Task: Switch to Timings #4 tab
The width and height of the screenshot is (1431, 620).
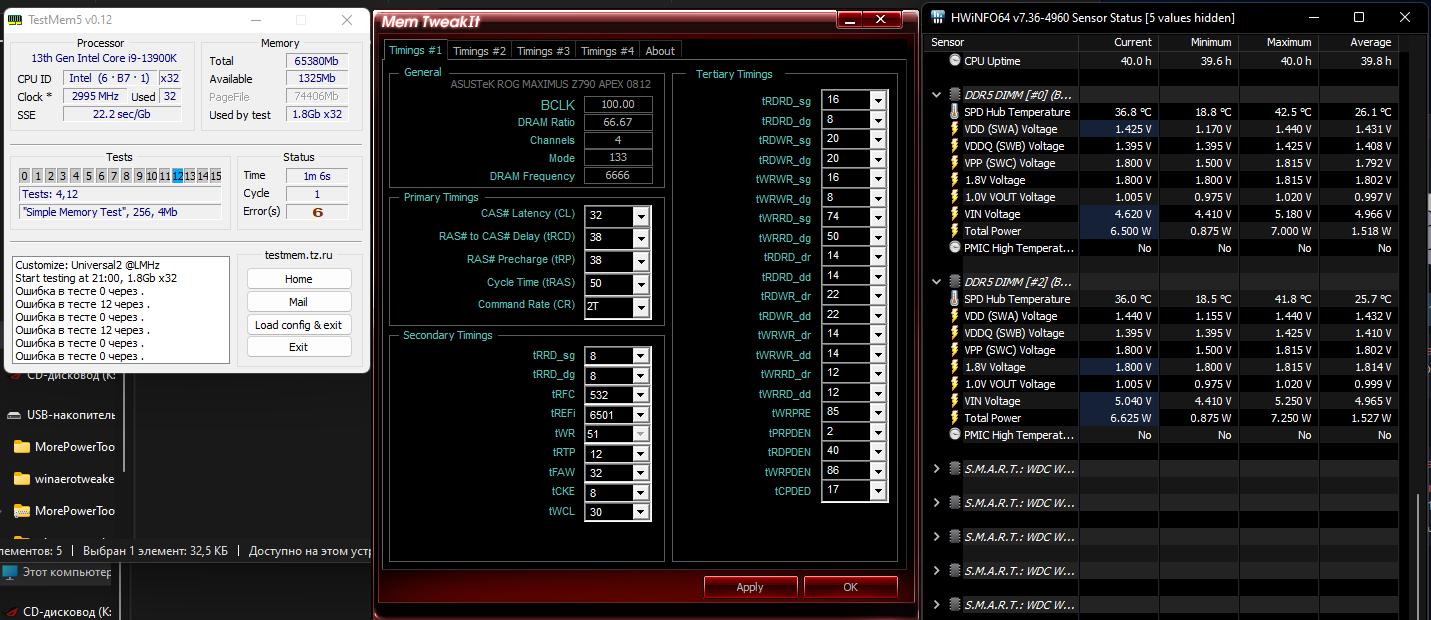Action: pyautogui.click(x=608, y=51)
